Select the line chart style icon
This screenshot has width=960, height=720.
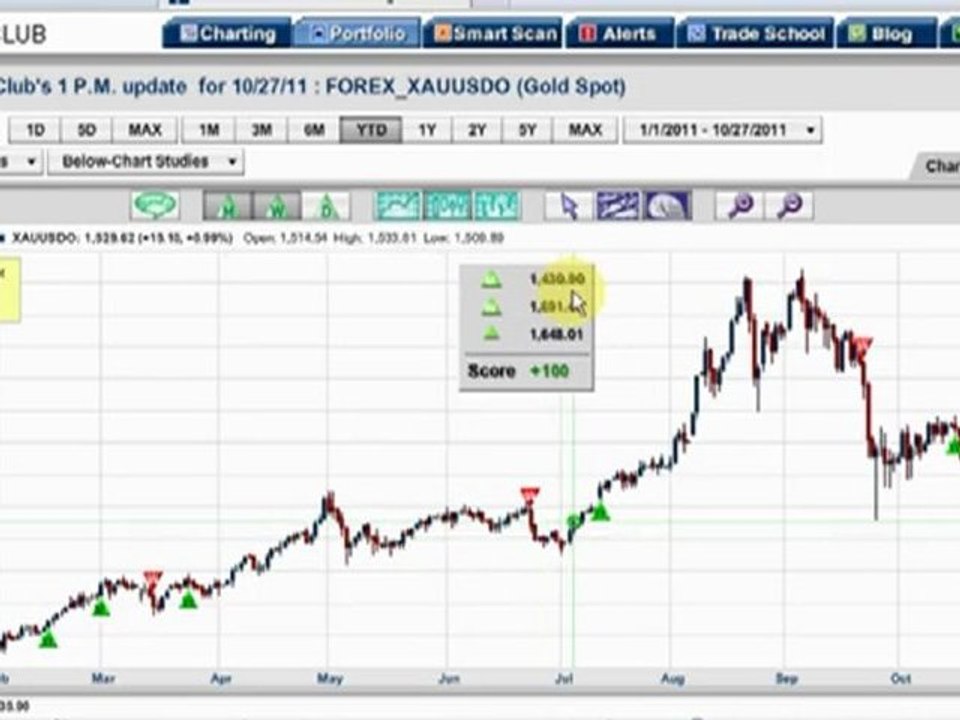(x=398, y=206)
